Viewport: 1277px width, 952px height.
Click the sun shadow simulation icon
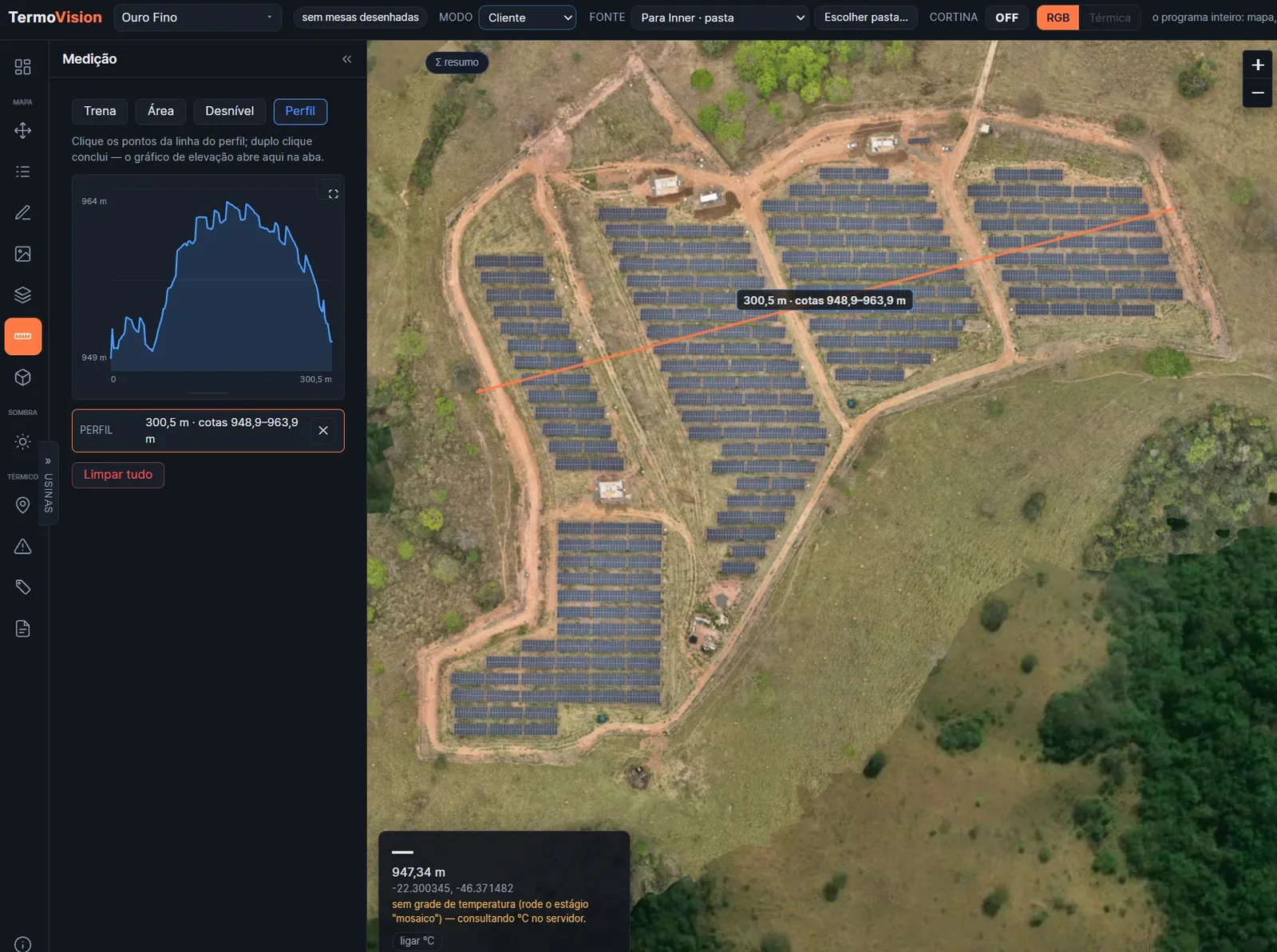click(x=22, y=441)
